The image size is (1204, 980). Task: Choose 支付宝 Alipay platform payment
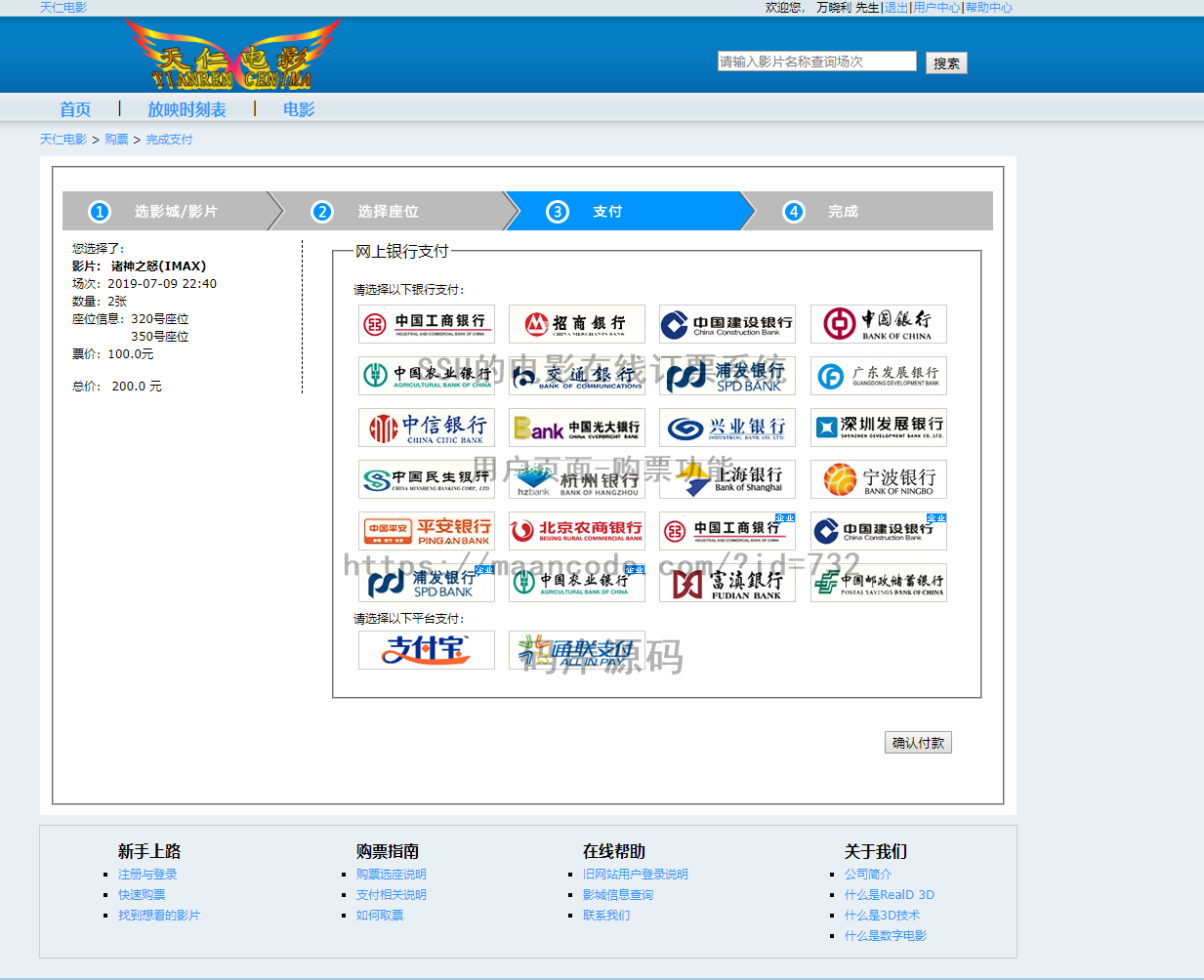[x=427, y=650]
